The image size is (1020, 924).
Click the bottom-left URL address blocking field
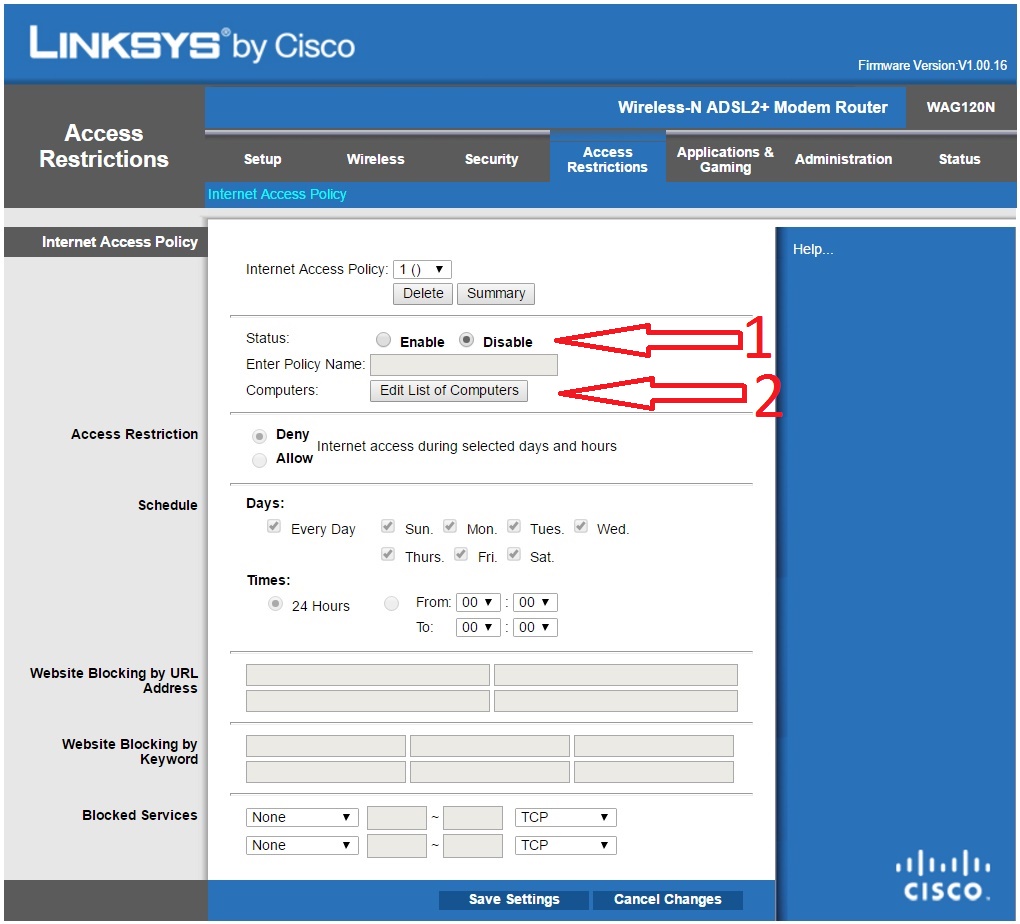coord(368,701)
